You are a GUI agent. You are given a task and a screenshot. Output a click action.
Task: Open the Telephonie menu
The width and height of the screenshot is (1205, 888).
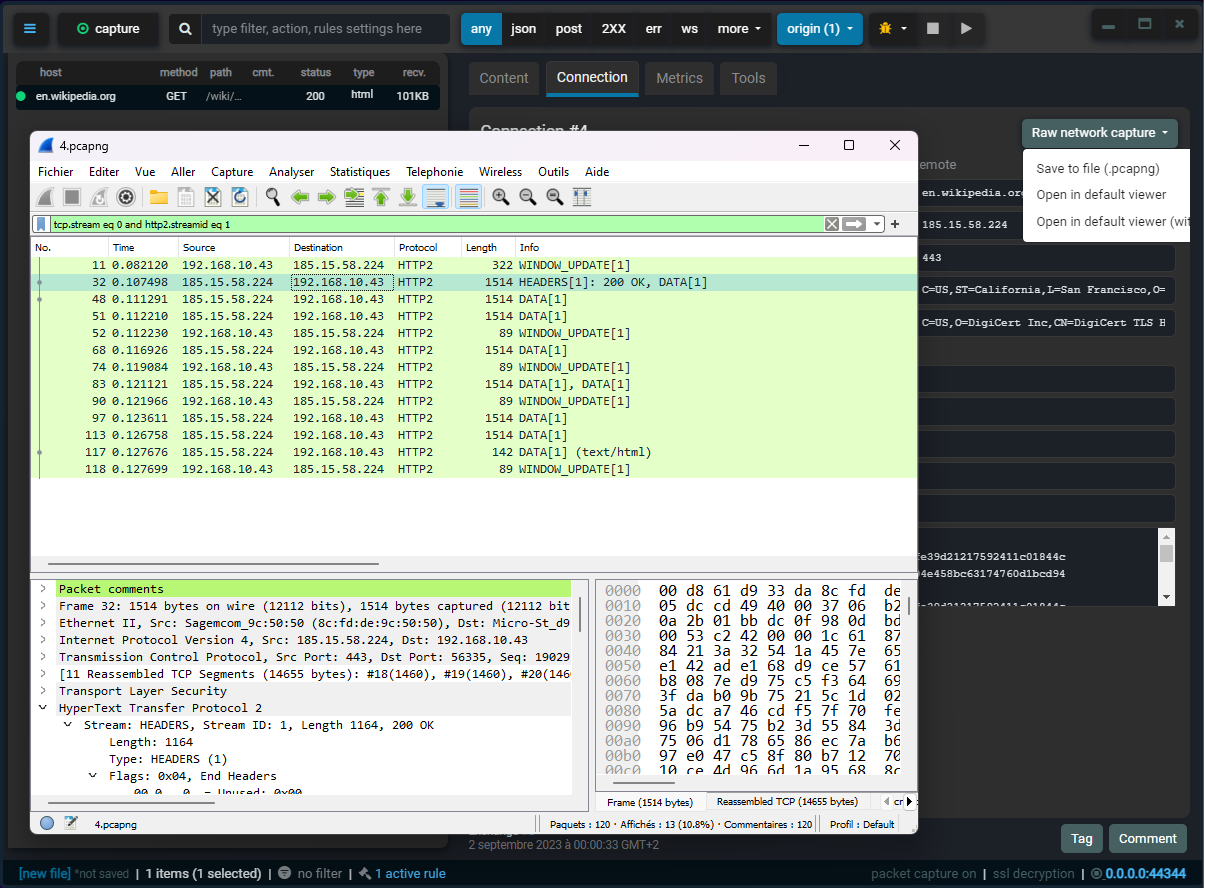coord(435,172)
